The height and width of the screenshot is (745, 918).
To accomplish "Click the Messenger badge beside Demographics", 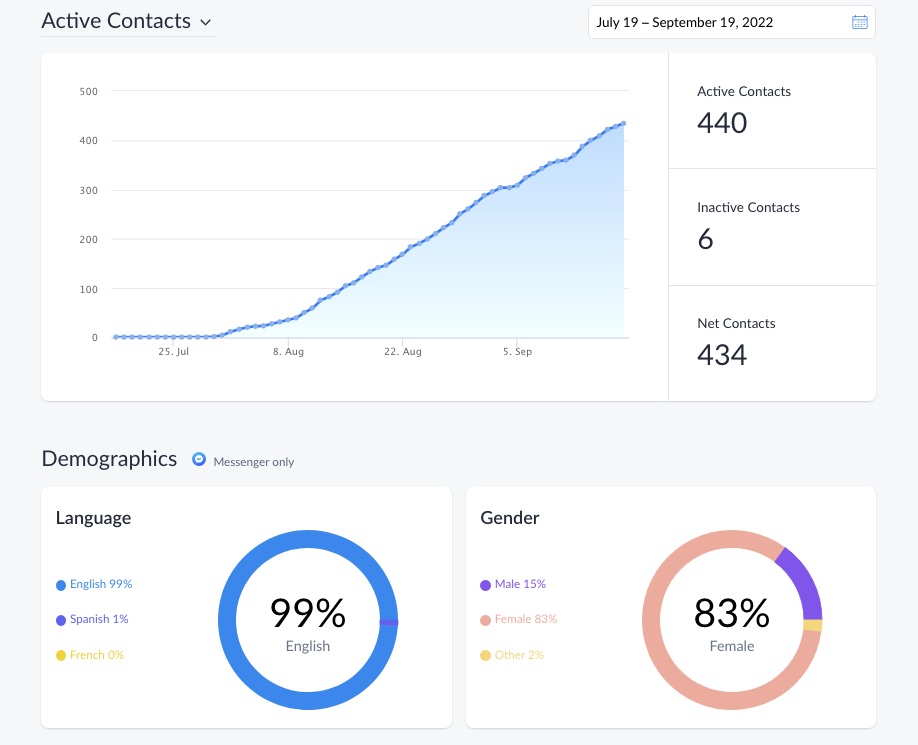I will [x=199, y=459].
